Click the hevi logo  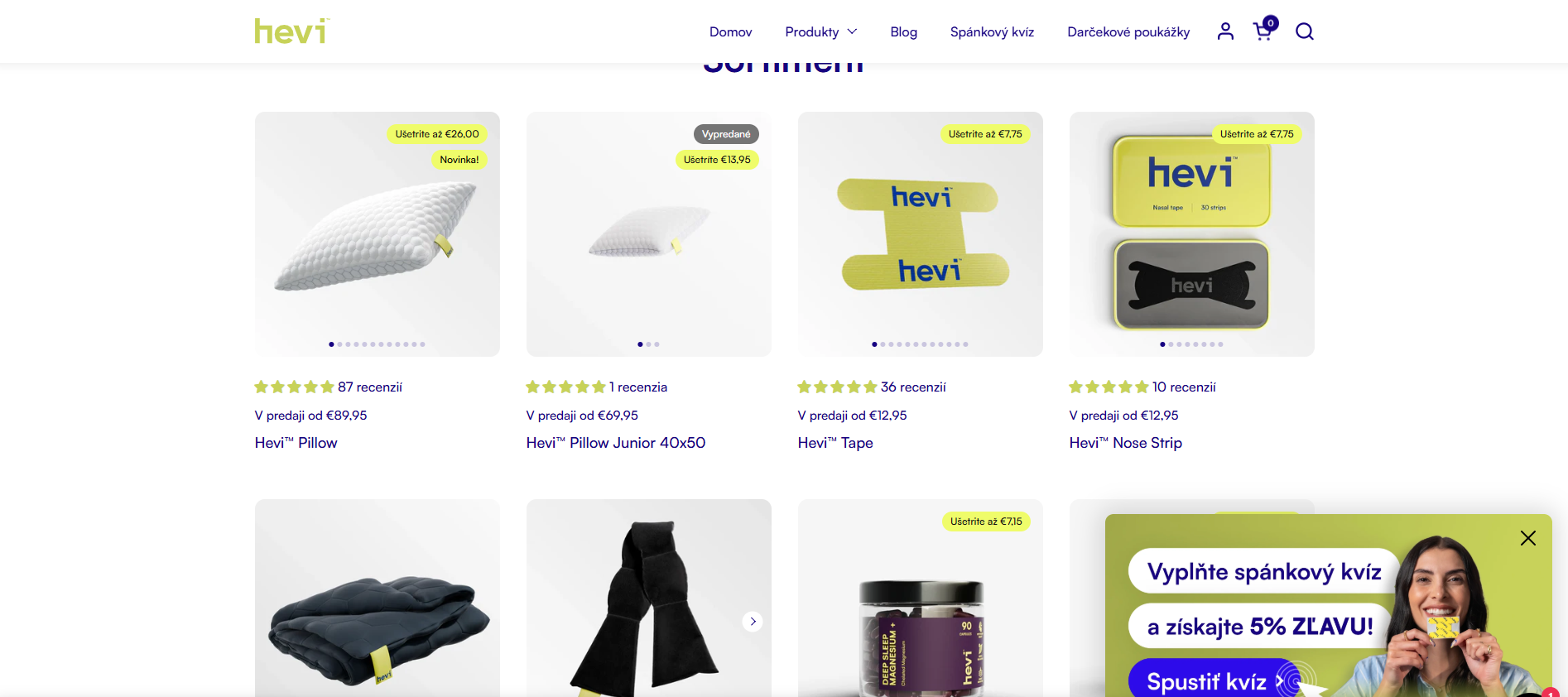(292, 31)
